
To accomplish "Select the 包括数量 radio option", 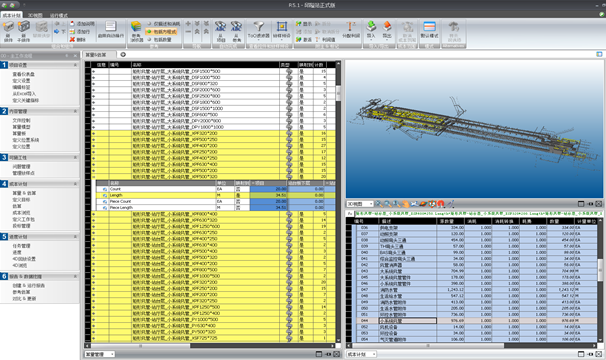I will tap(159, 39).
